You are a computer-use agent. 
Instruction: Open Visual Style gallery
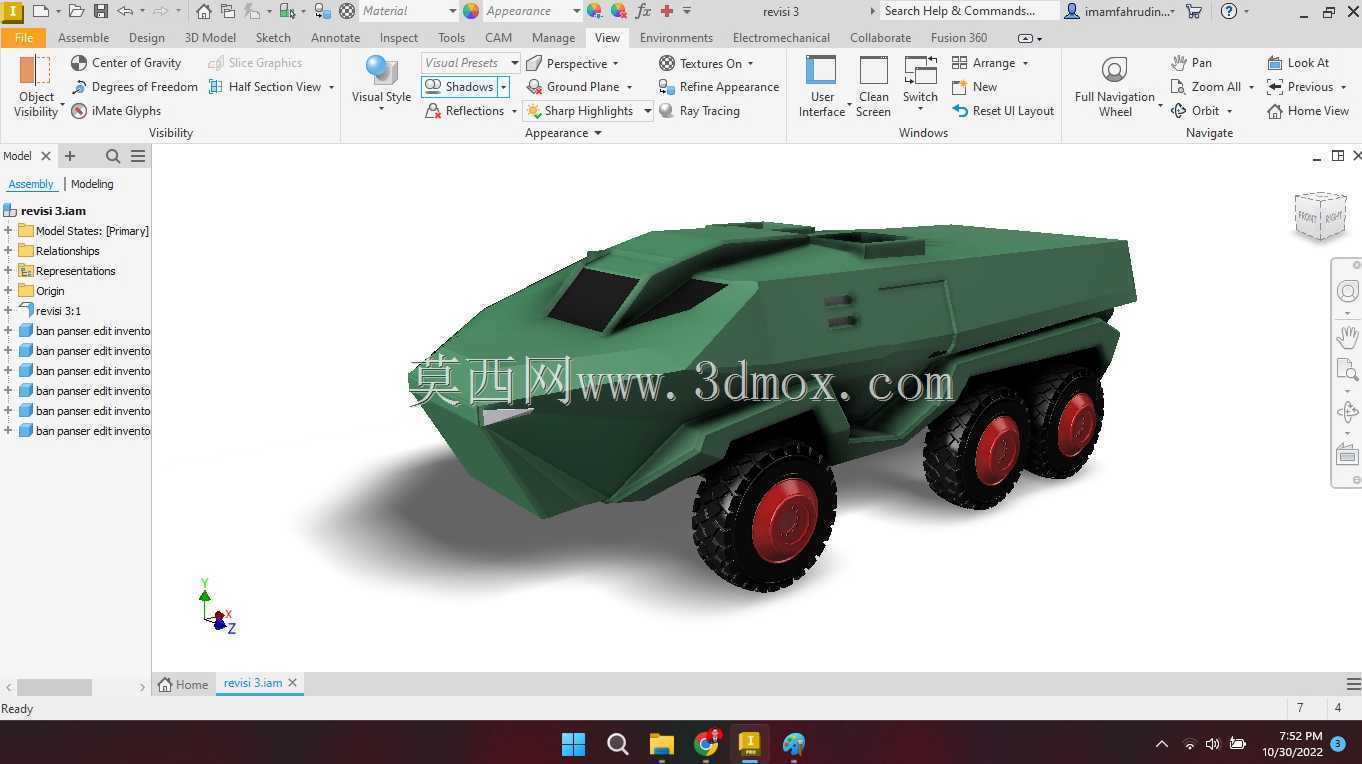(381, 84)
